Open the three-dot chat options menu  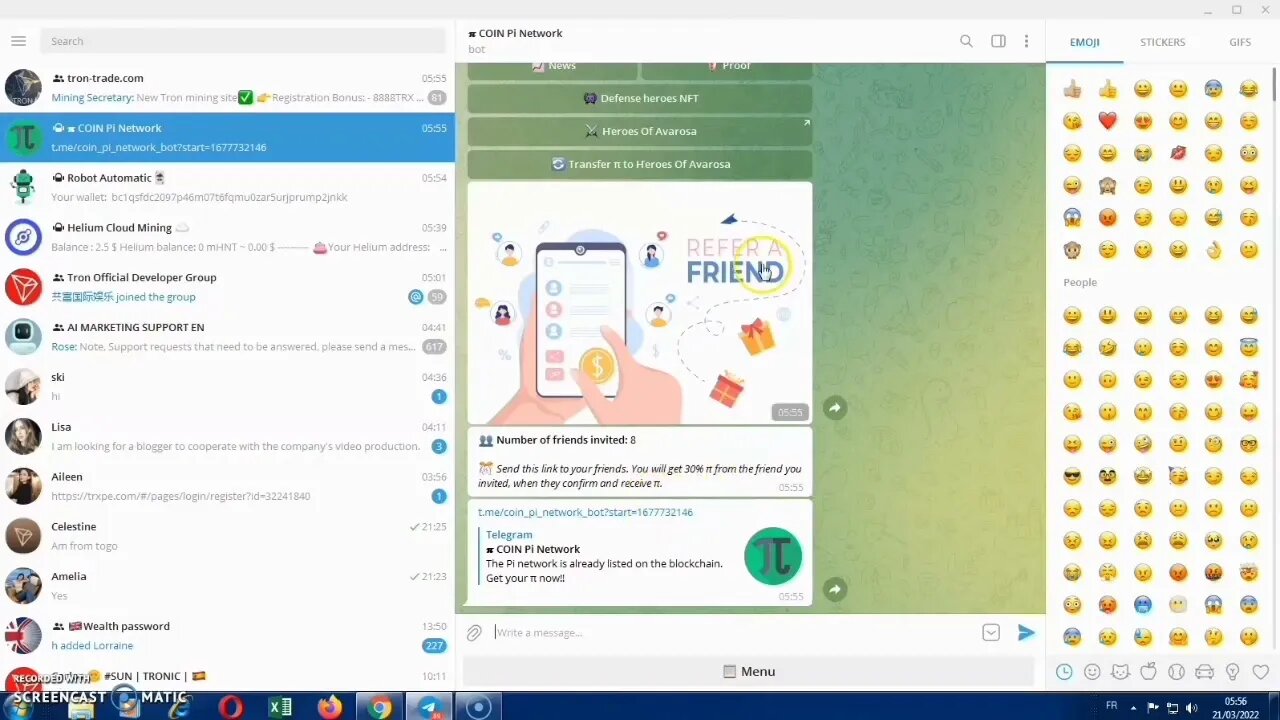point(1026,41)
